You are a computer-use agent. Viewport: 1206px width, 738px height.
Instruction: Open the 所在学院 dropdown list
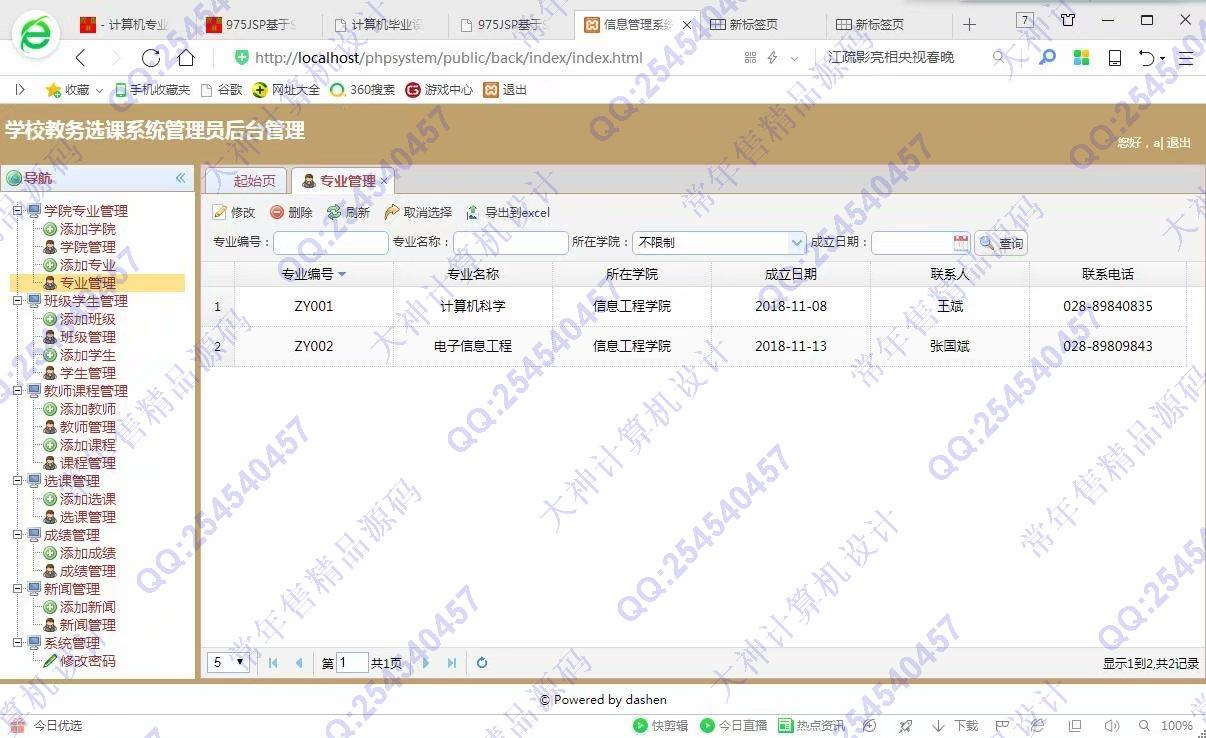click(797, 243)
